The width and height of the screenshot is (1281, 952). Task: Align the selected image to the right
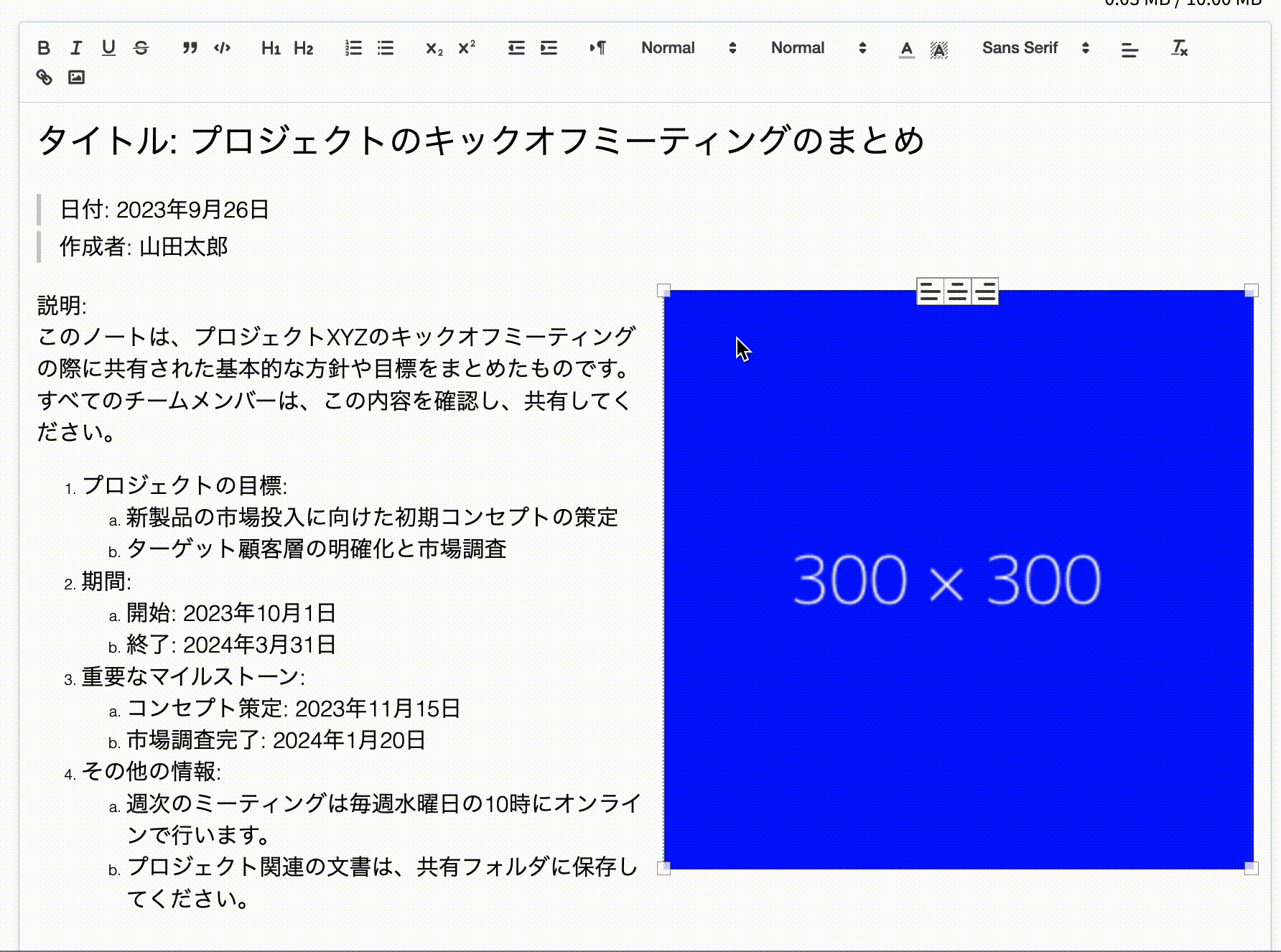985,291
